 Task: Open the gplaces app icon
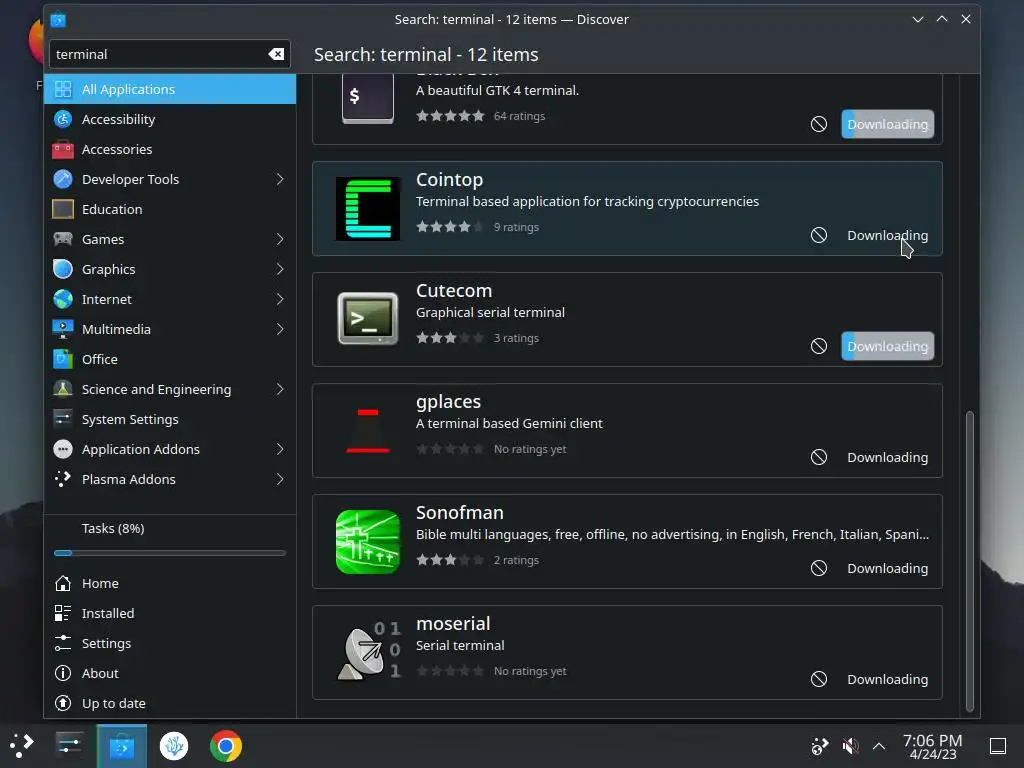(x=368, y=430)
